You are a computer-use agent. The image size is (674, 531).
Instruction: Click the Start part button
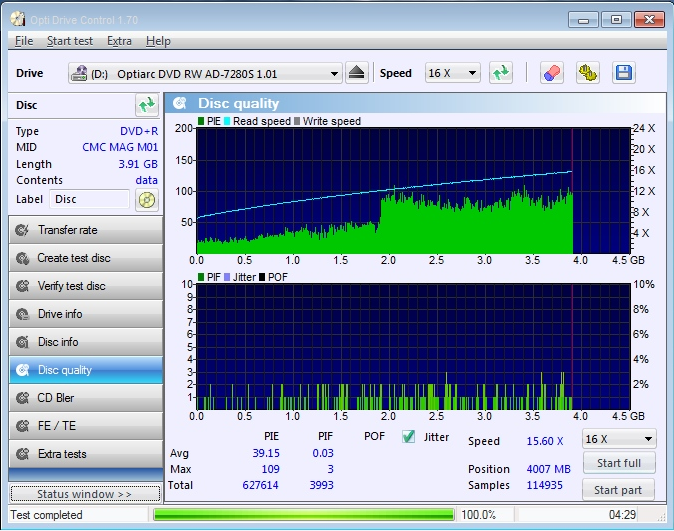point(618,490)
